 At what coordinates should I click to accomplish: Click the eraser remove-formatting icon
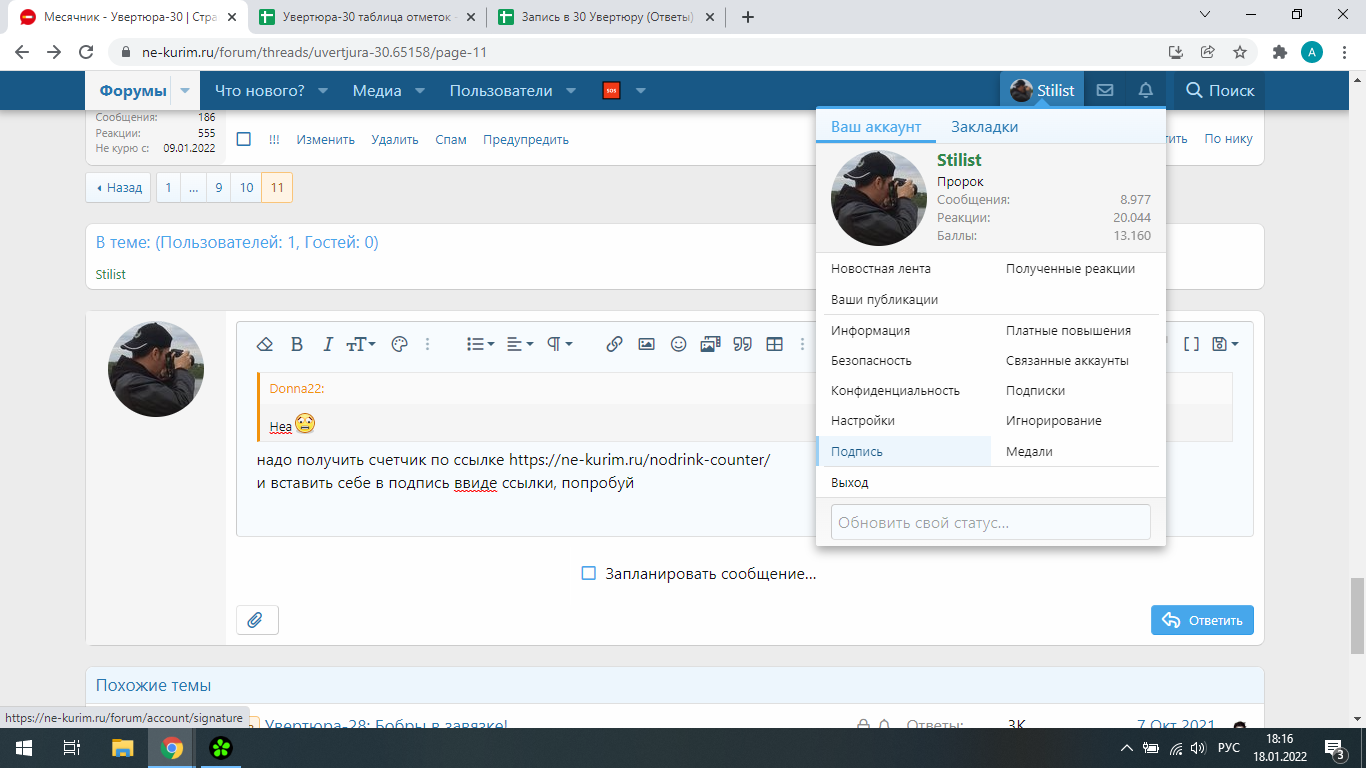pos(265,344)
